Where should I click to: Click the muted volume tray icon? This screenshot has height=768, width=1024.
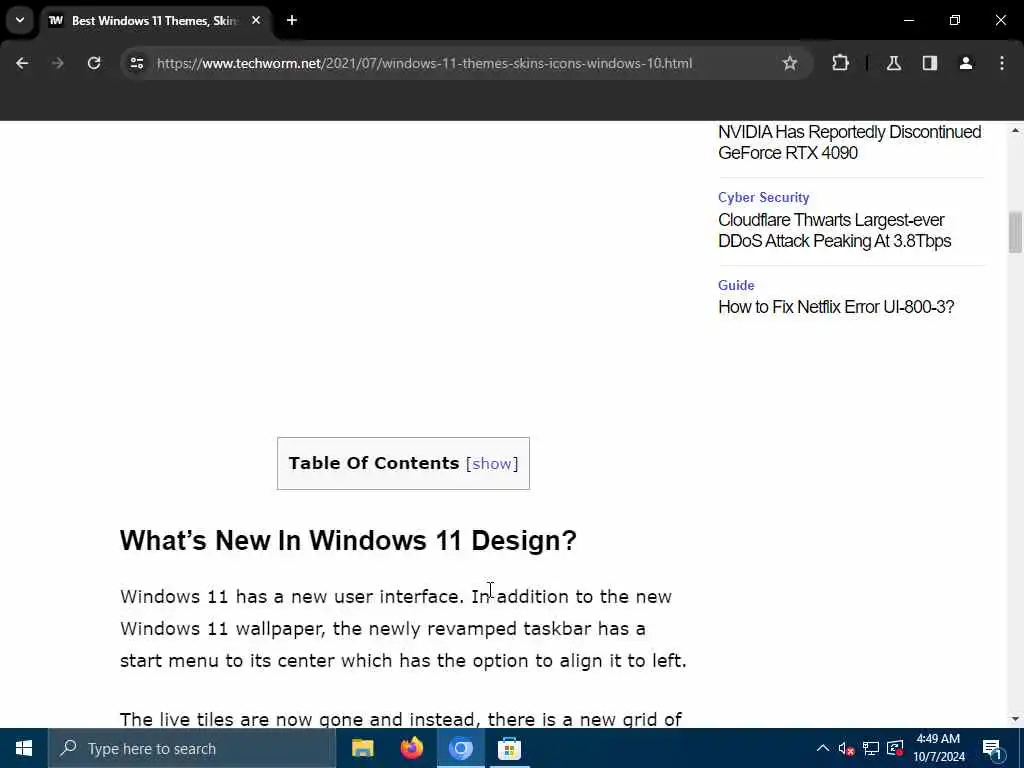846,748
